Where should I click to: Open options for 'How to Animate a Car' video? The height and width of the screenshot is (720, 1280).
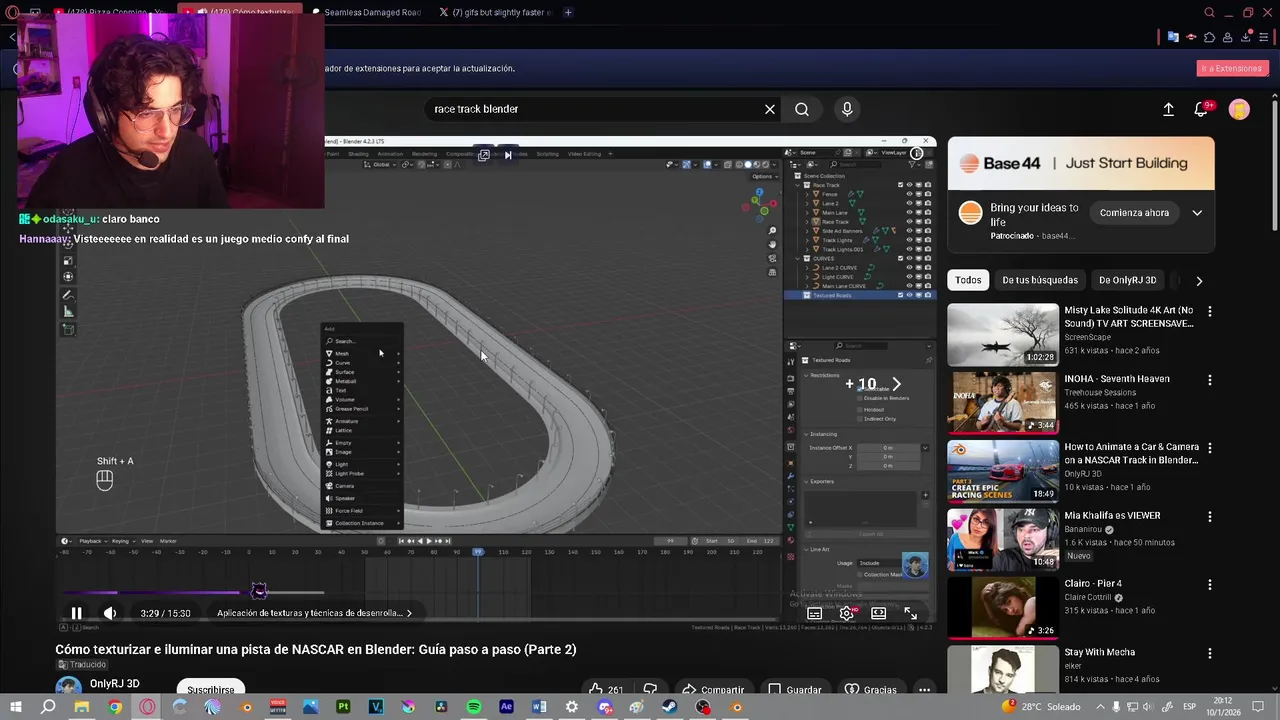click(x=1210, y=448)
